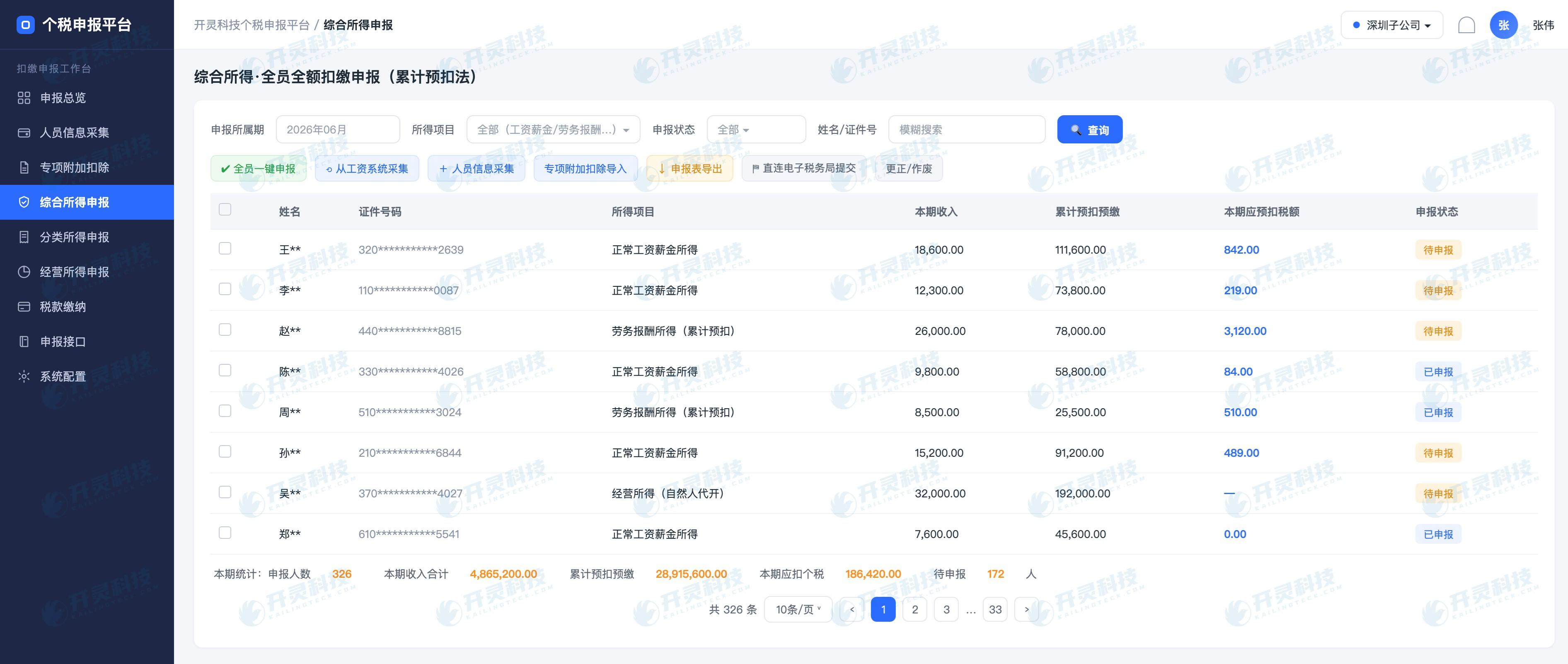Image resolution: width=1568 pixels, height=664 pixels.
Task: Click 周** tax amount 510.00
Action: [1240, 412]
